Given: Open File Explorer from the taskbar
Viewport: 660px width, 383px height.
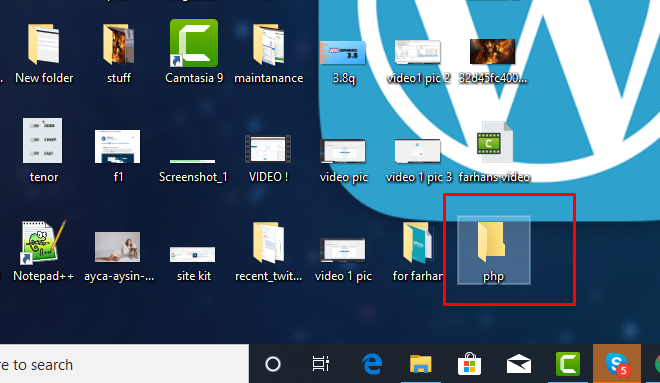Looking at the screenshot, I should click(x=420, y=364).
